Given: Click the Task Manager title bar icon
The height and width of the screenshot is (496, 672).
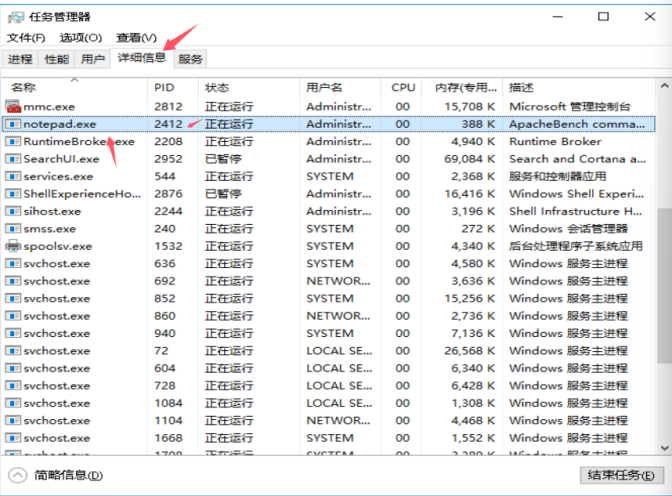Looking at the screenshot, I should [x=16, y=17].
